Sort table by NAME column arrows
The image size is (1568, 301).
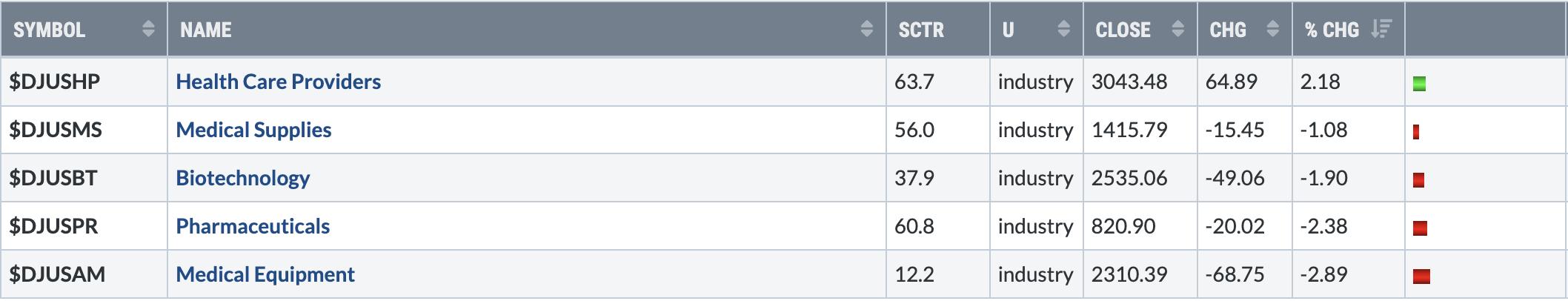point(866,29)
